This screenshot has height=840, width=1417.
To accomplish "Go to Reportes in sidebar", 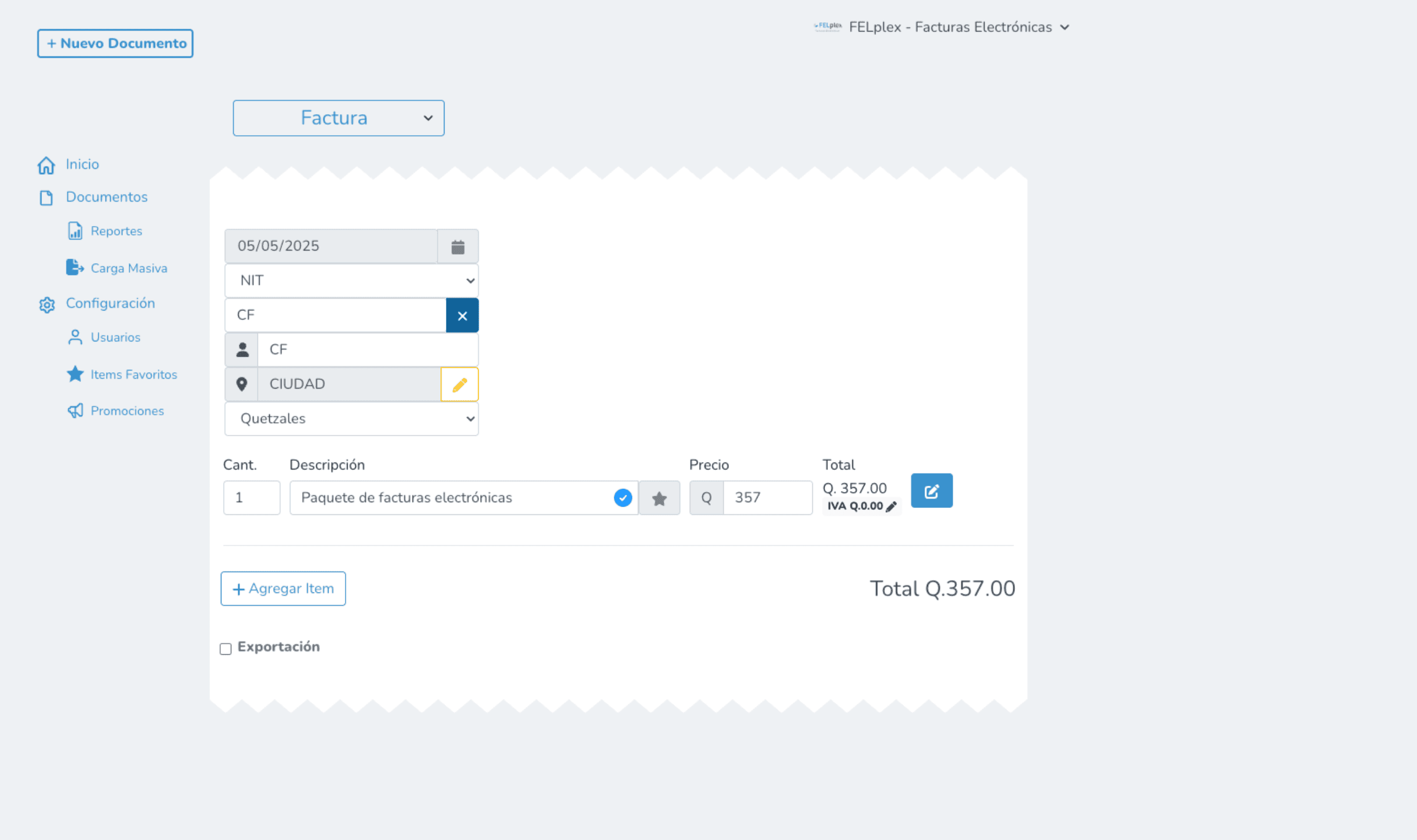I will pyautogui.click(x=116, y=231).
